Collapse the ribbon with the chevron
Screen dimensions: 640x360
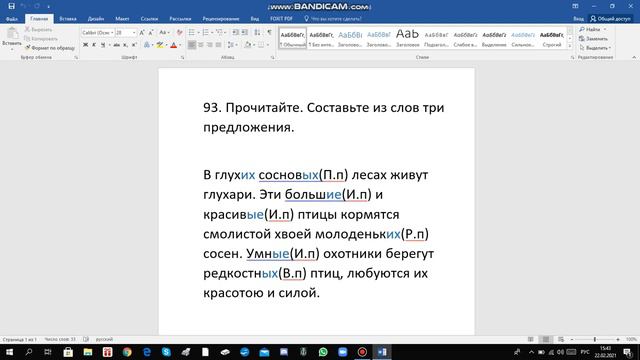(634, 58)
